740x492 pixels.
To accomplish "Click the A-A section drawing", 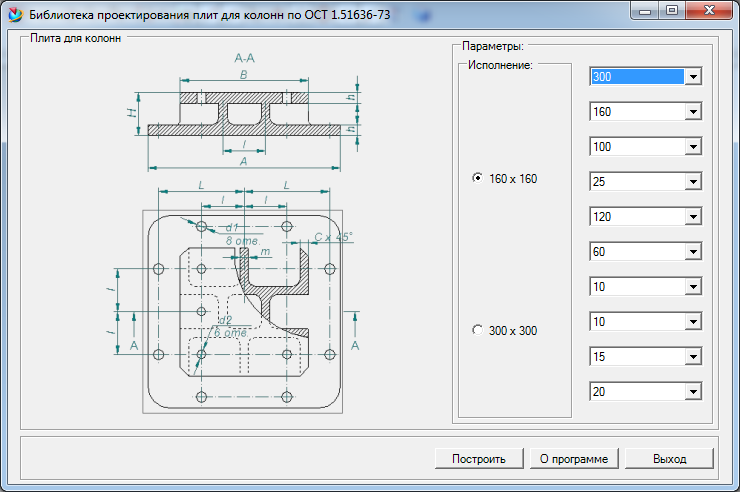I will pyautogui.click(x=244, y=113).
